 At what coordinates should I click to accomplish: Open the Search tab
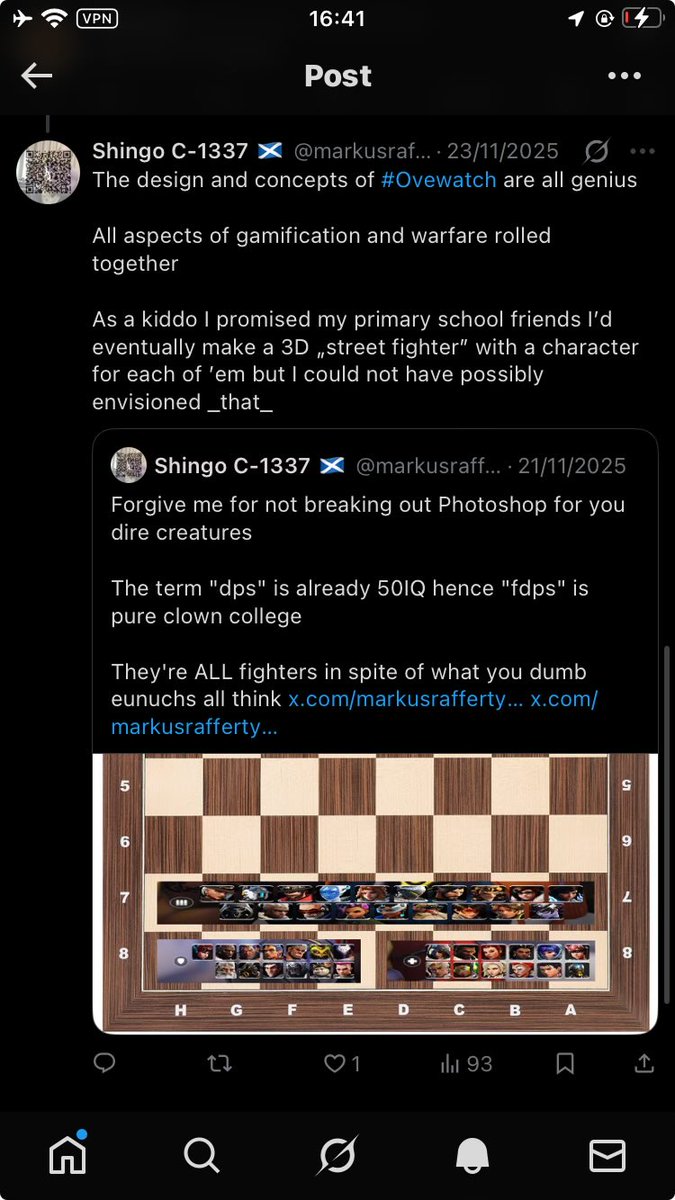pyautogui.click(x=202, y=1155)
